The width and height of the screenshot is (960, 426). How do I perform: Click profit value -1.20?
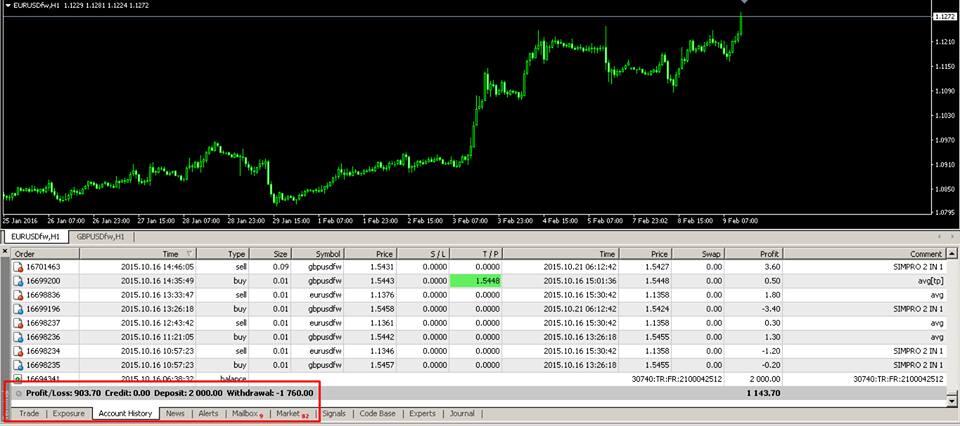point(771,352)
